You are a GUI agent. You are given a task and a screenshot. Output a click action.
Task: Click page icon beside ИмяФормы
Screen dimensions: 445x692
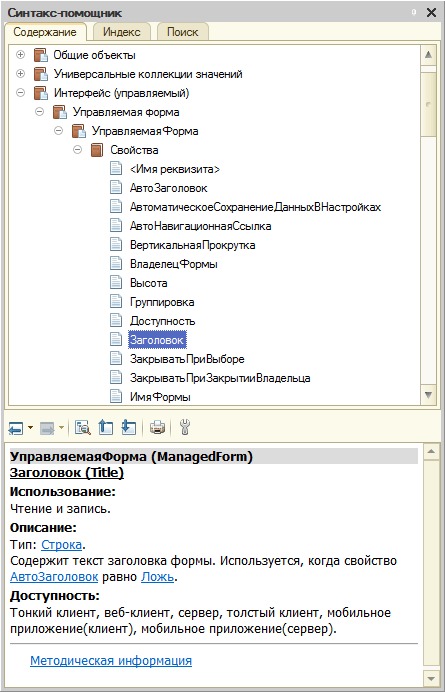click(116, 397)
